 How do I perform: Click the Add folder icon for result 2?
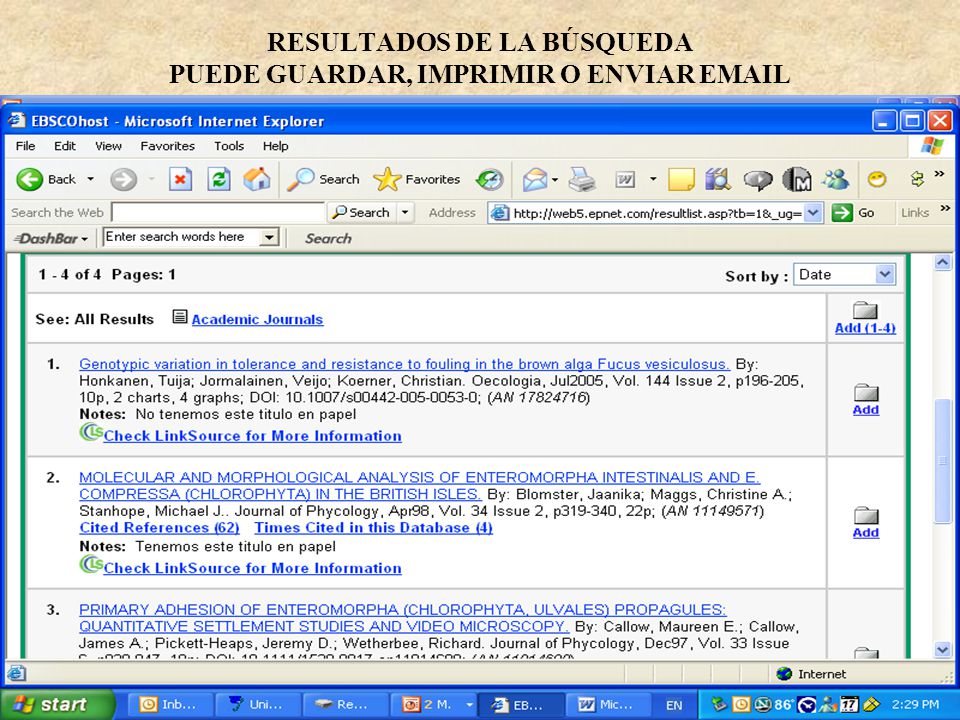(866, 516)
